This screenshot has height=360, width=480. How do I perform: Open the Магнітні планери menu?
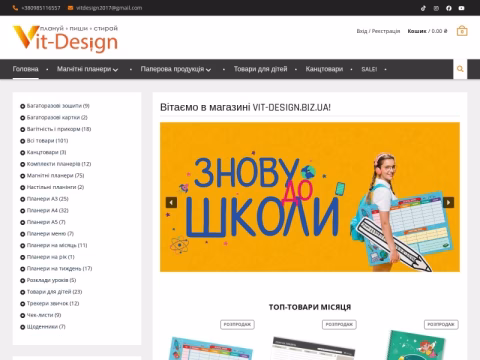click(x=84, y=69)
